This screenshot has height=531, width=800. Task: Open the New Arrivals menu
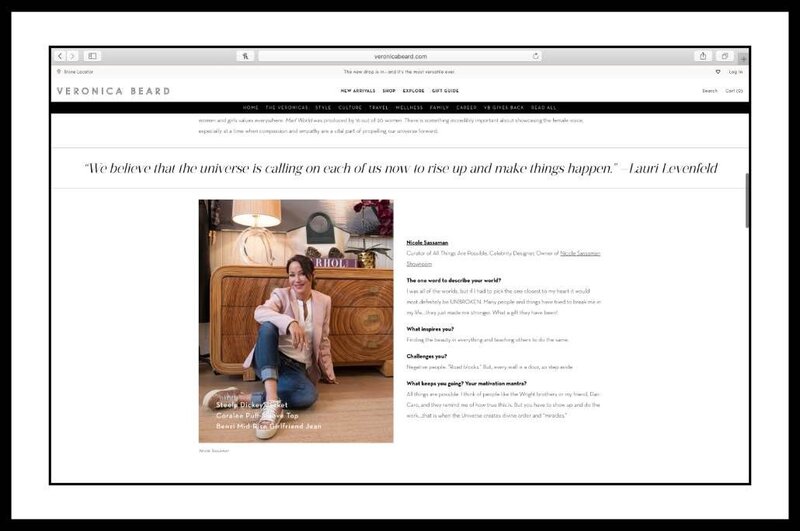point(358,91)
